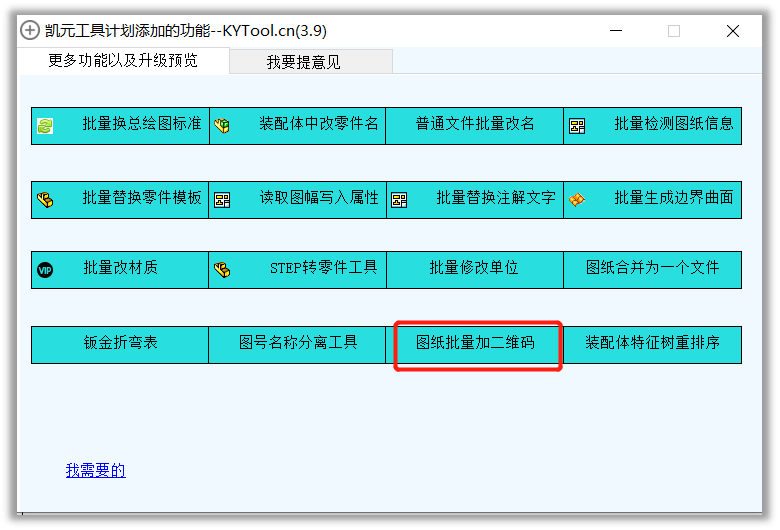Click the drawing icon beside 批量检测图纸信息

coord(577,126)
